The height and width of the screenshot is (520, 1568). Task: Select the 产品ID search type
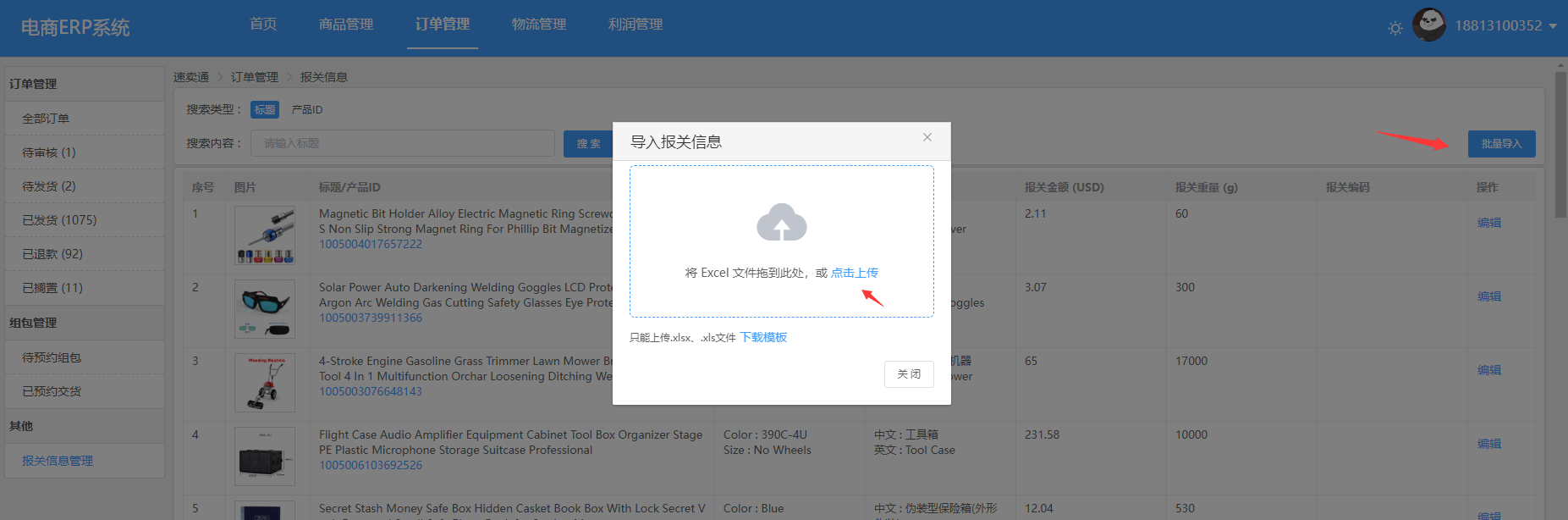pyautogui.click(x=307, y=109)
